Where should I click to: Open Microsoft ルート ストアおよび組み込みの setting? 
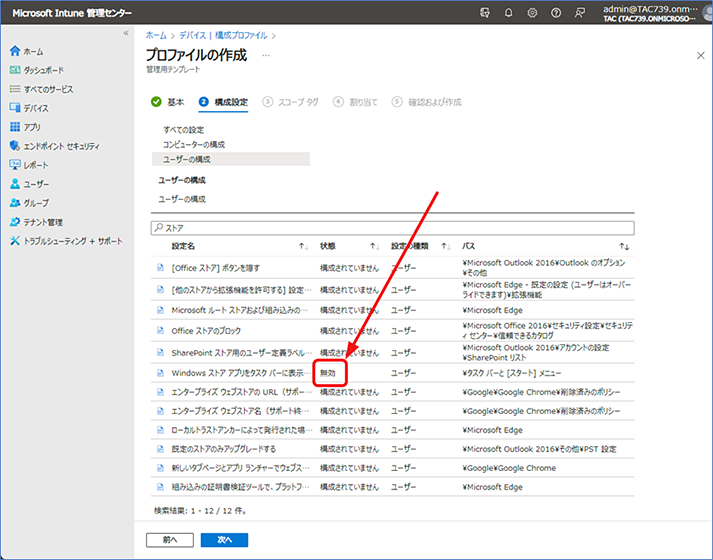click(x=240, y=310)
